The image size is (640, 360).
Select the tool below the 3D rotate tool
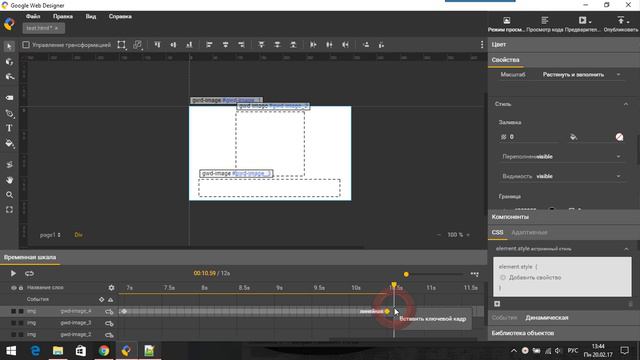click(x=9, y=77)
